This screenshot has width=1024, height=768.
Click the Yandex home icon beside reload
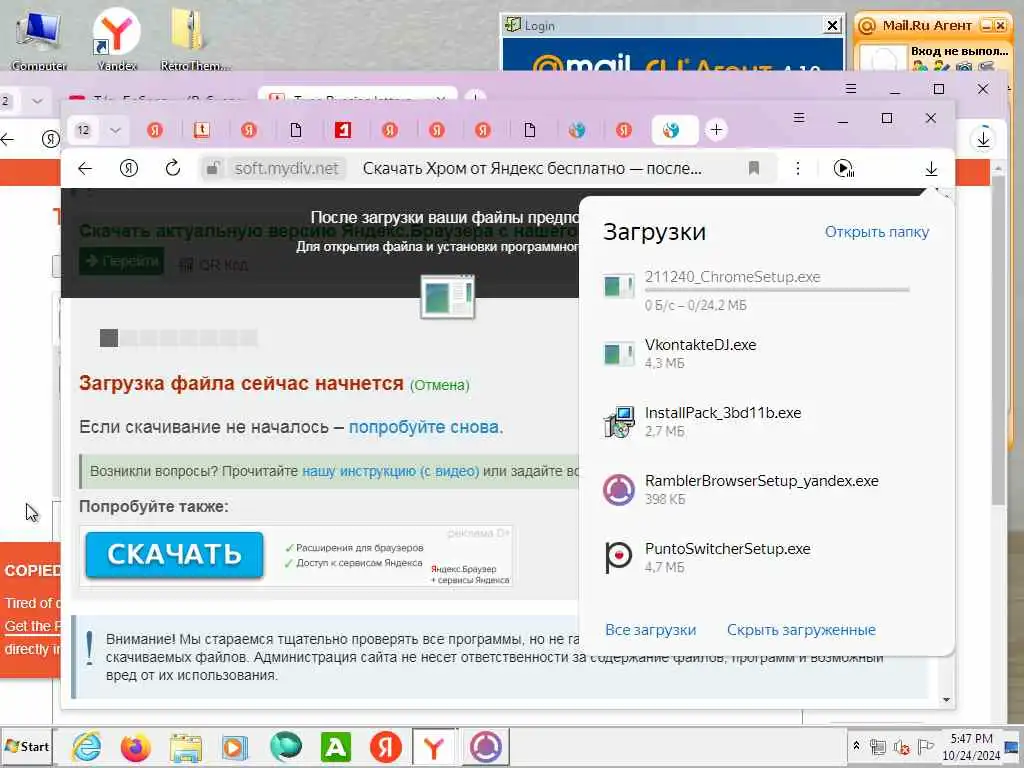[129, 168]
